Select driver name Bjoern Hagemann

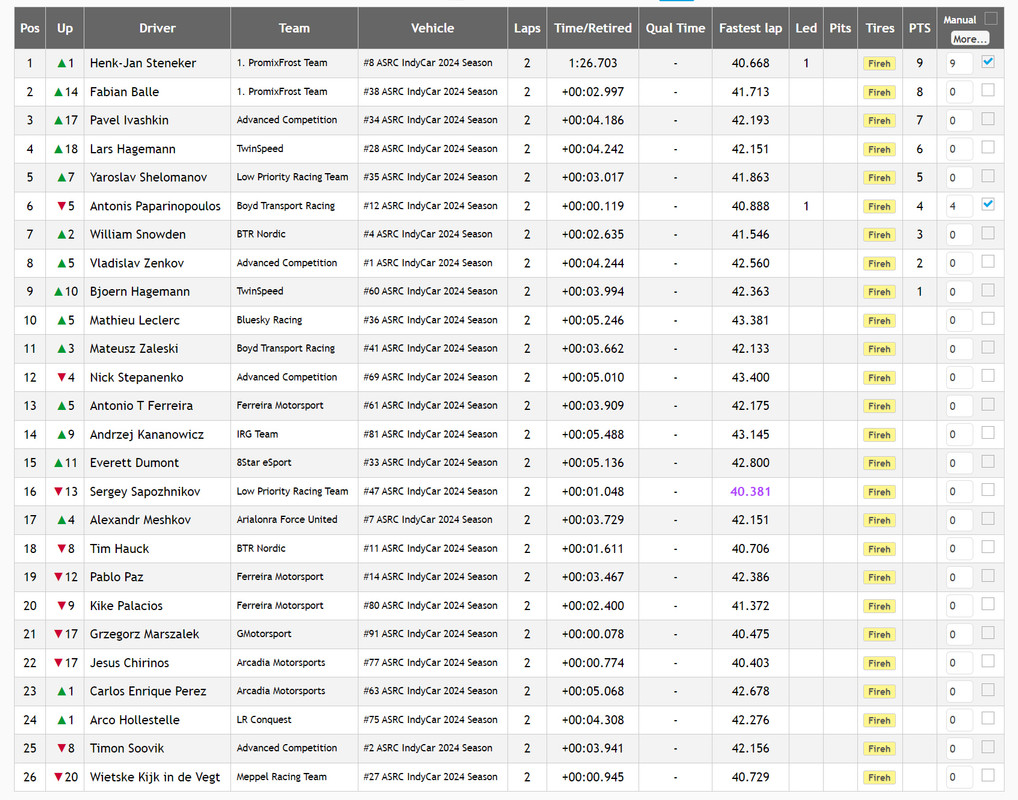pos(140,292)
